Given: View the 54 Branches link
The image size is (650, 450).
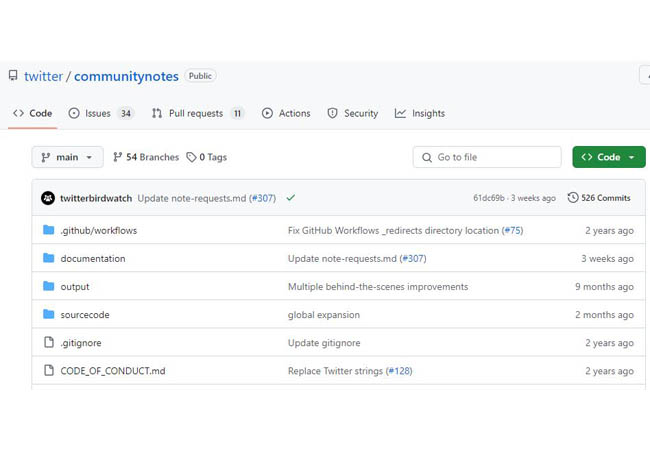Looking at the screenshot, I should (145, 157).
